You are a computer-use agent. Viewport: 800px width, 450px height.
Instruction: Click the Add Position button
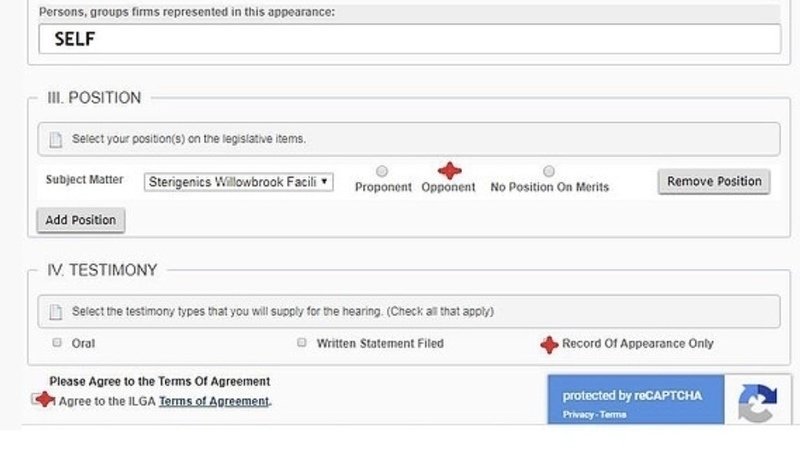coord(81,220)
